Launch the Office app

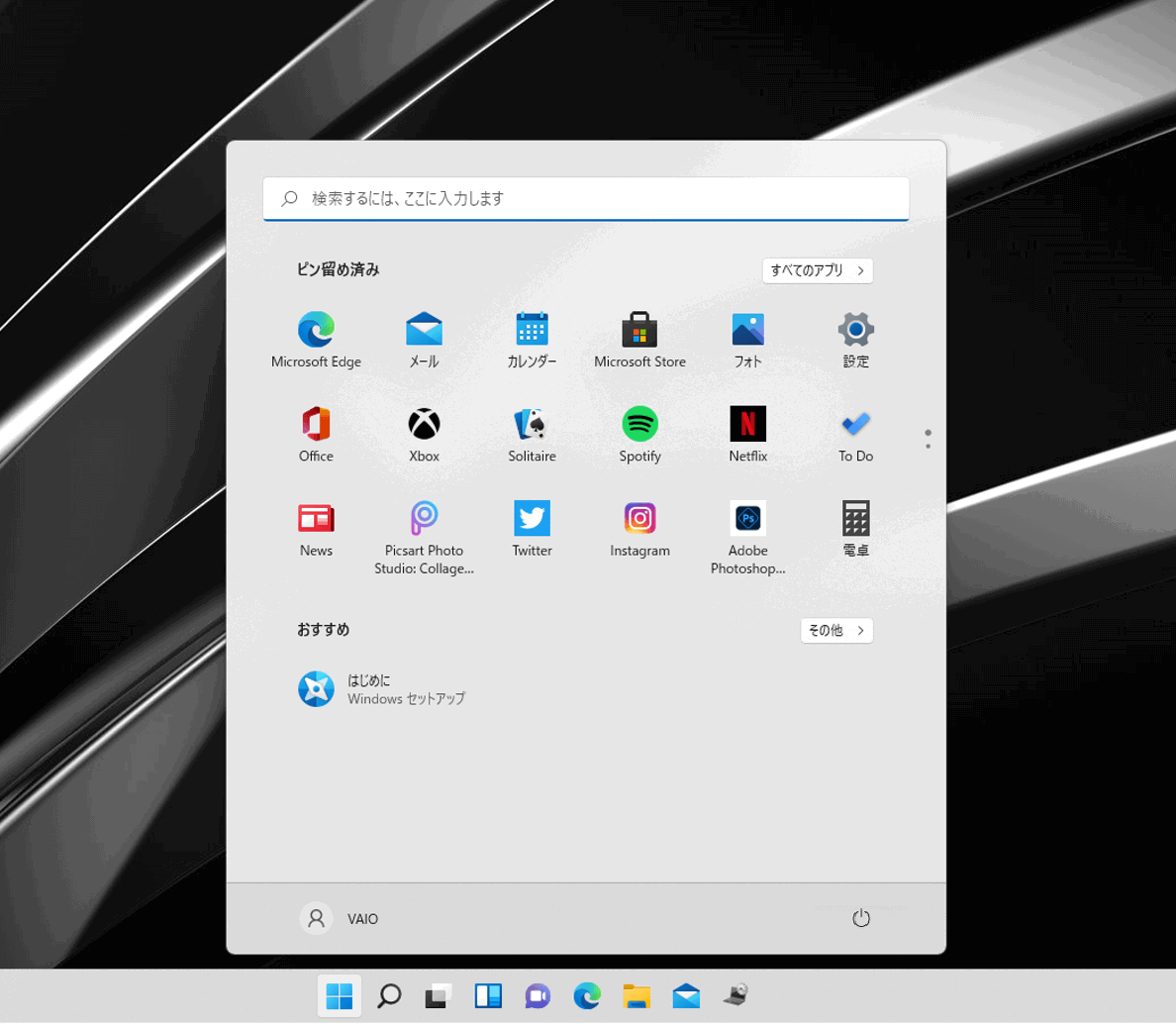coord(316,434)
